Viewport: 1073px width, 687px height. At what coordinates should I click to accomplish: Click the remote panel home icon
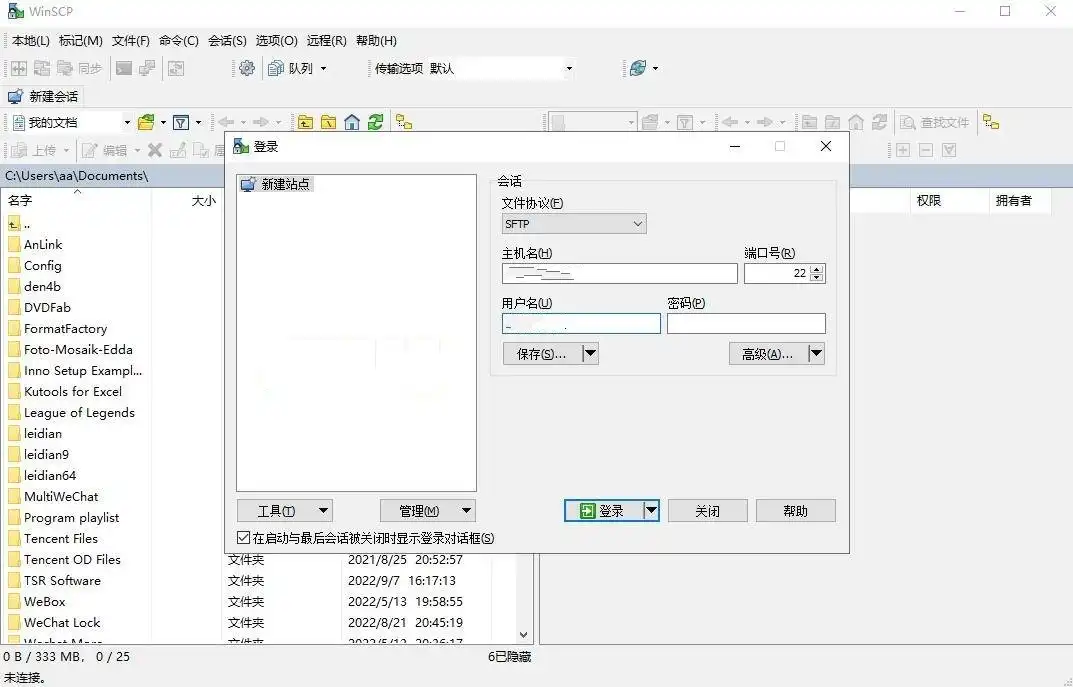pos(856,122)
